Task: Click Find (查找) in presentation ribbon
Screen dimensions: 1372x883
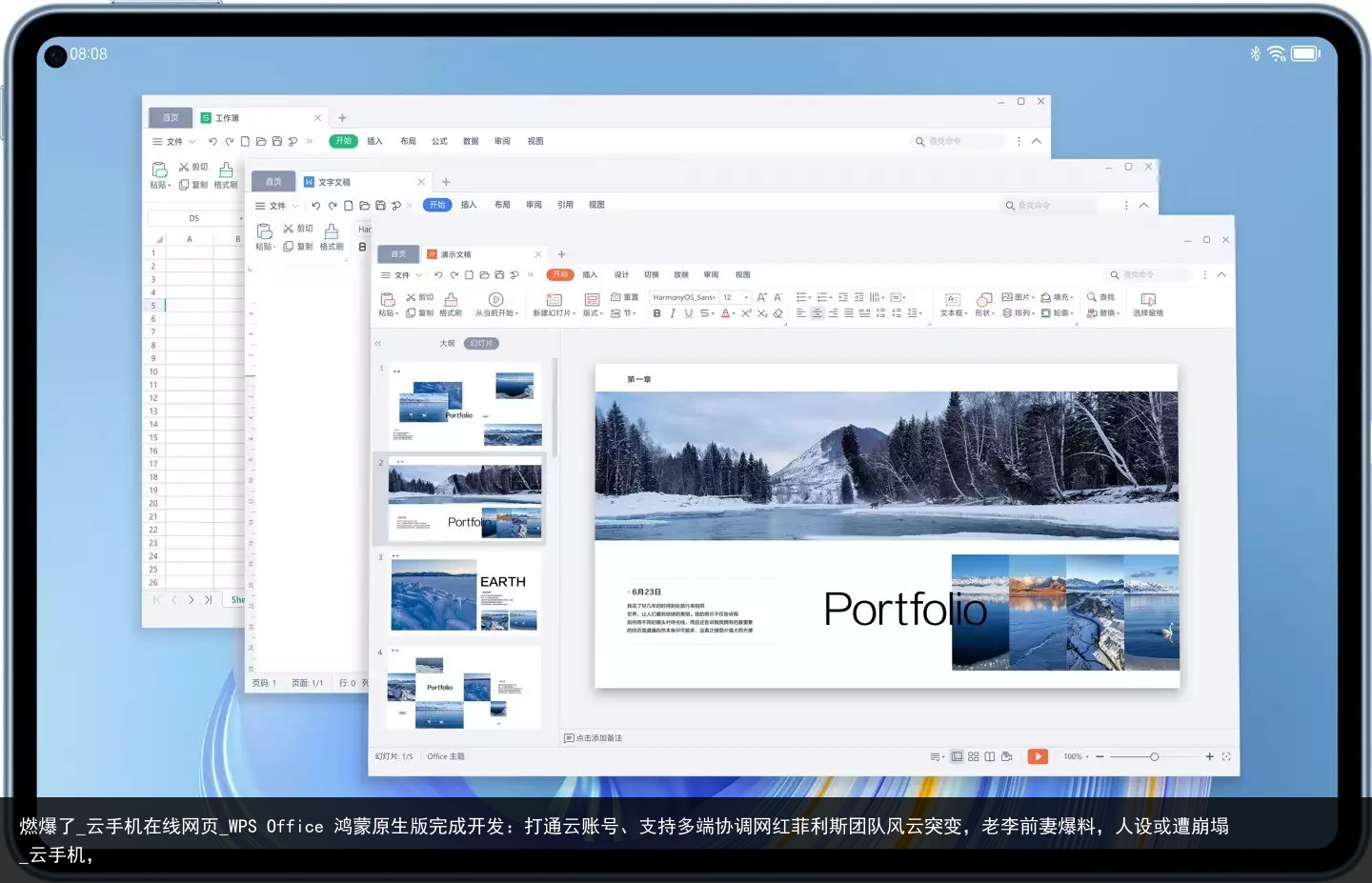Action: [x=1100, y=297]
